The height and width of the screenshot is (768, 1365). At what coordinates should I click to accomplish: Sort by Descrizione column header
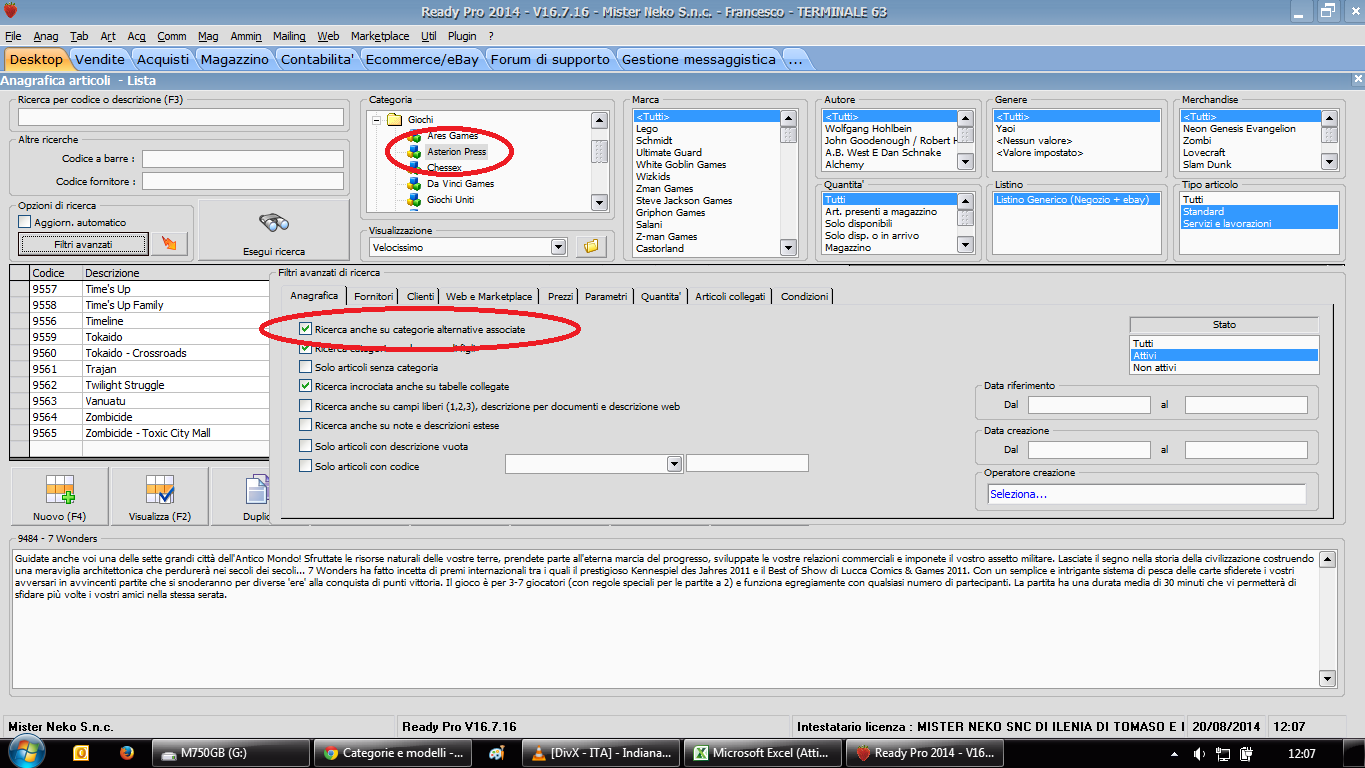click(x=175, y=273)
